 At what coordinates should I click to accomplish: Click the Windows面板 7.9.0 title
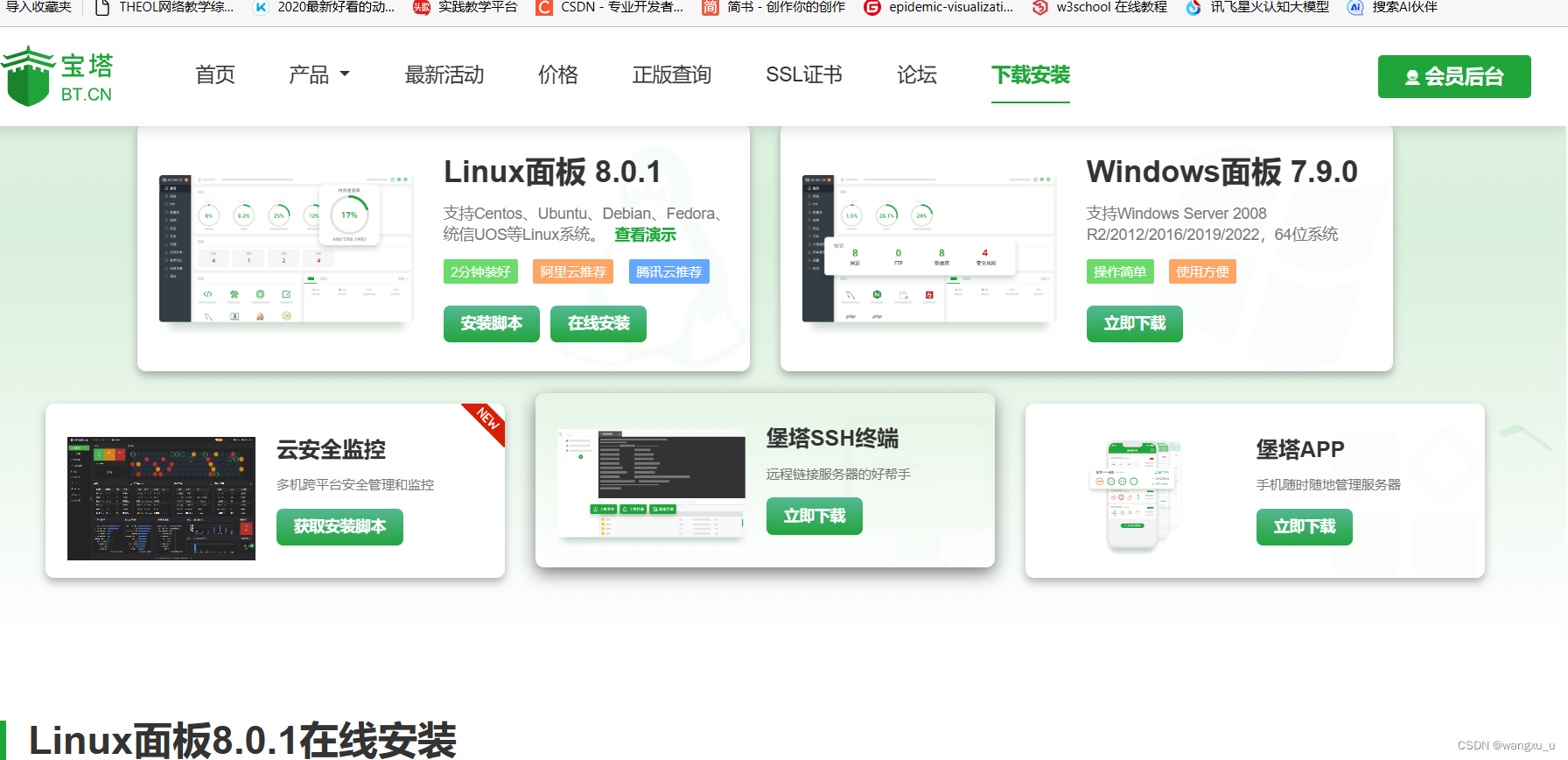click(1222, 172)
